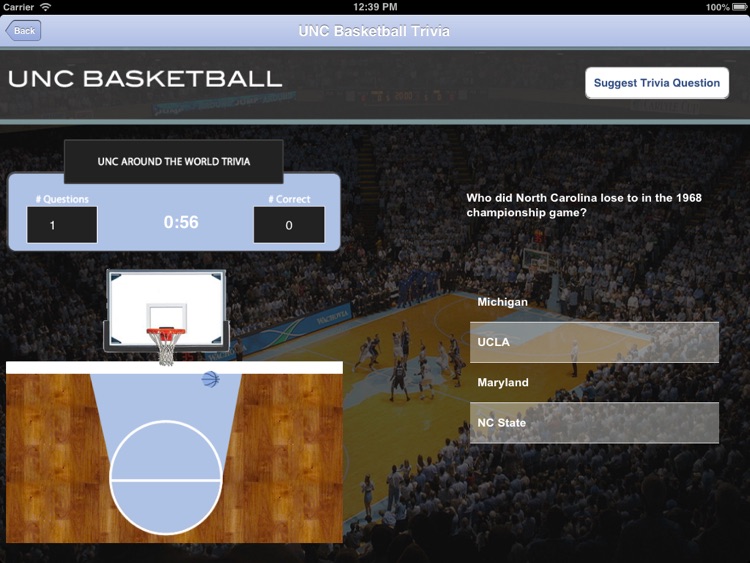Tap the 0:56 countdown timer
Image resolution: width=750 pixels, height=563 pixels.
click(181, 222)
